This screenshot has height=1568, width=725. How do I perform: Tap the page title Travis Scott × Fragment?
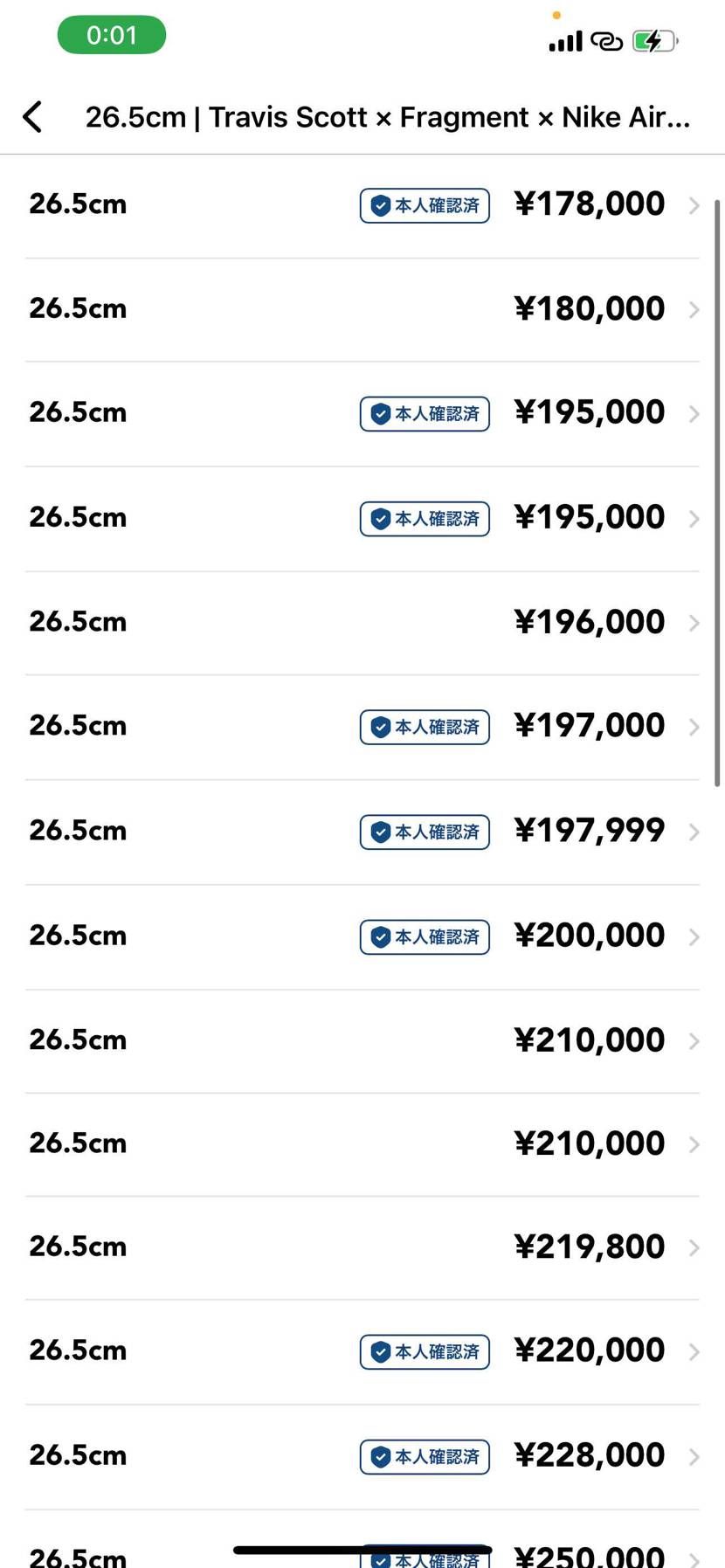pyautogui.click(x=369, y=117)
